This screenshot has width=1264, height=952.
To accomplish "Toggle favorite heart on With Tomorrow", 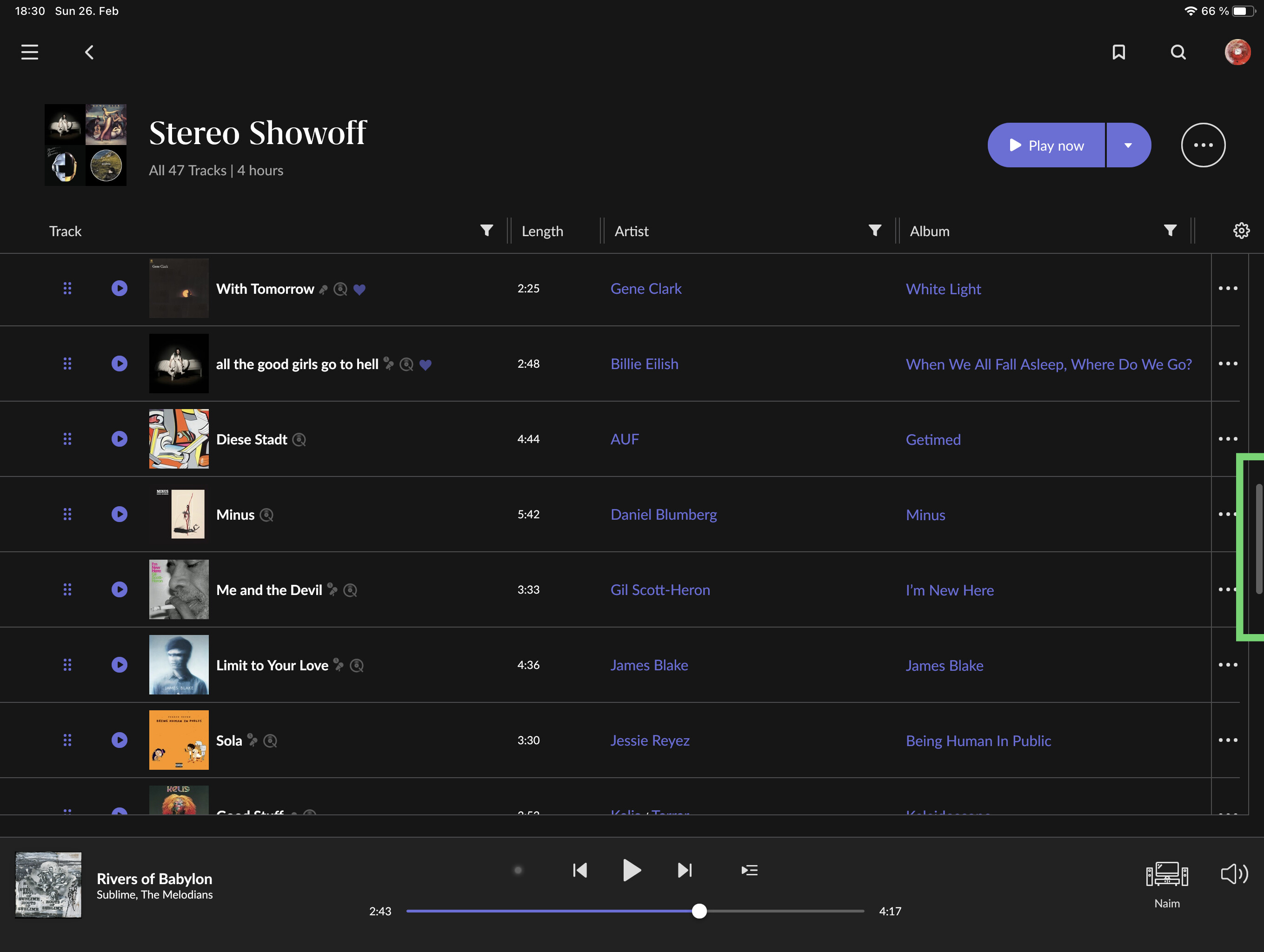I will click(359, 290).
